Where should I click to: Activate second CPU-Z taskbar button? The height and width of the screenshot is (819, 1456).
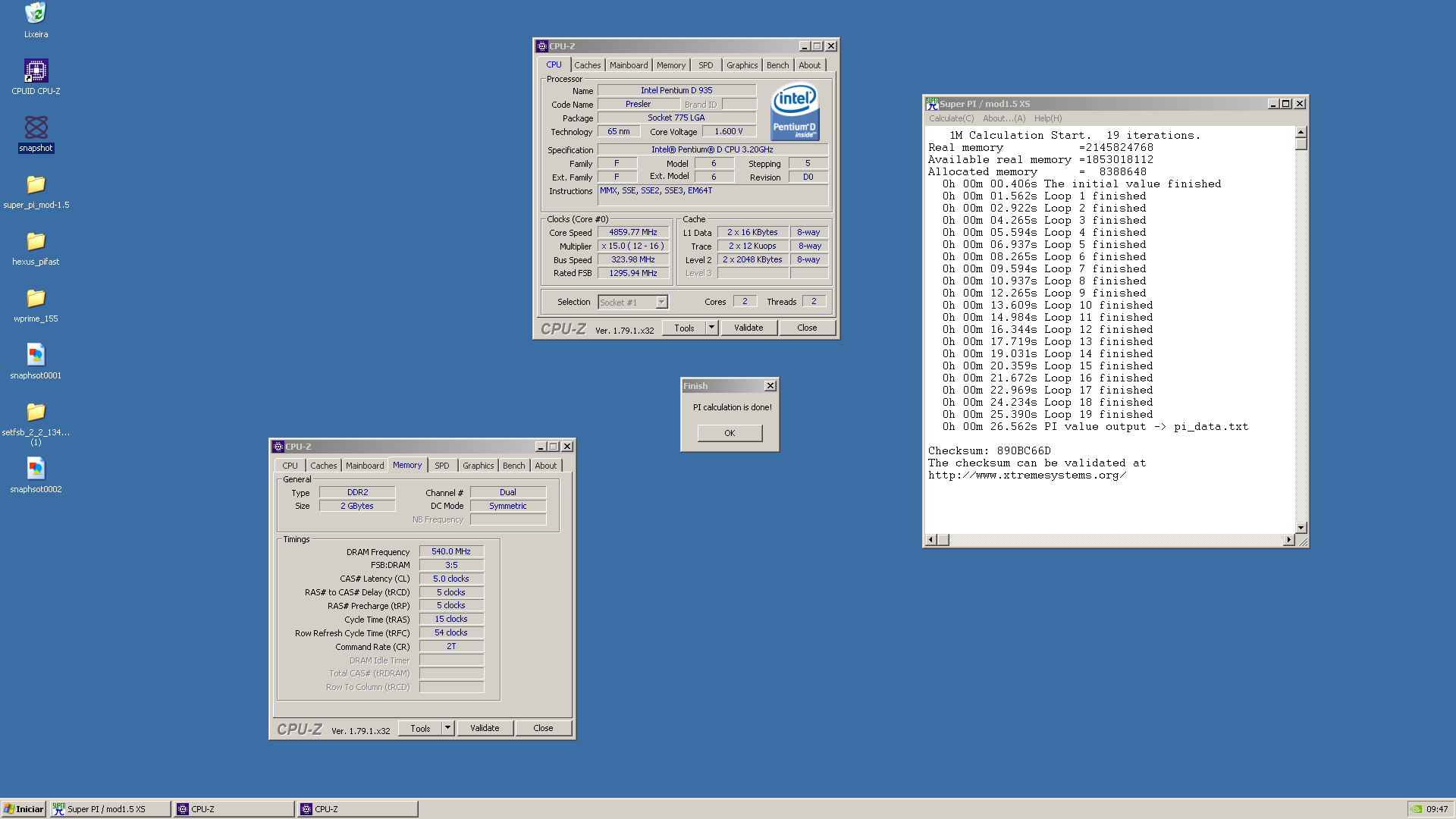coord(358,809)
